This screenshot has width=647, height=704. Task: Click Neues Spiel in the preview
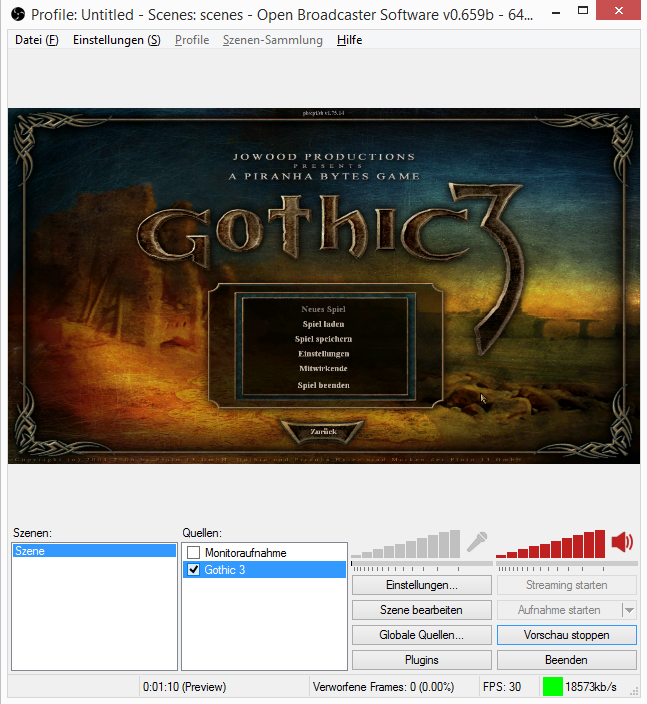click(323, 309)
